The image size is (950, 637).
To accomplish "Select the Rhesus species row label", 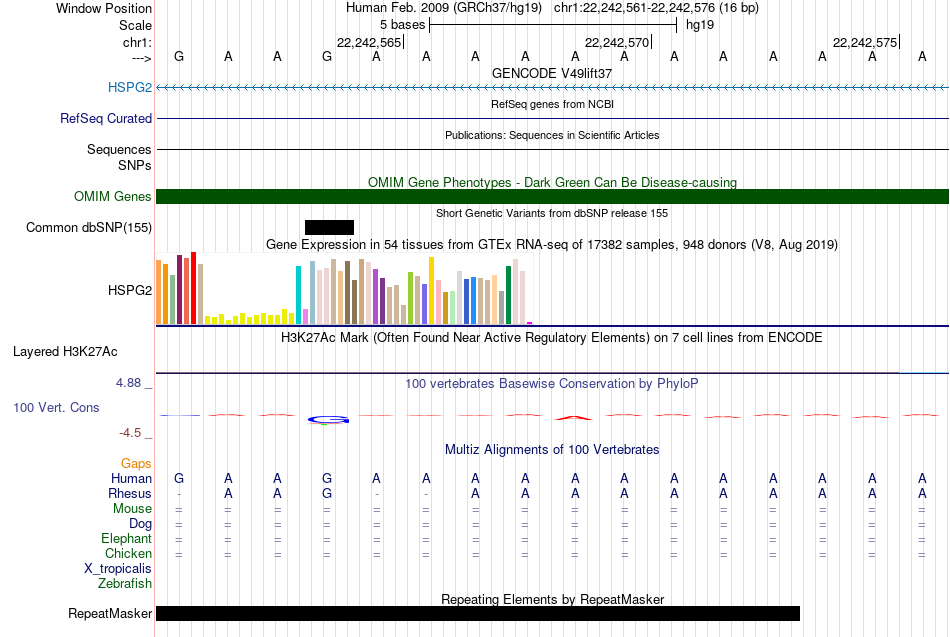I will [130, 493].
